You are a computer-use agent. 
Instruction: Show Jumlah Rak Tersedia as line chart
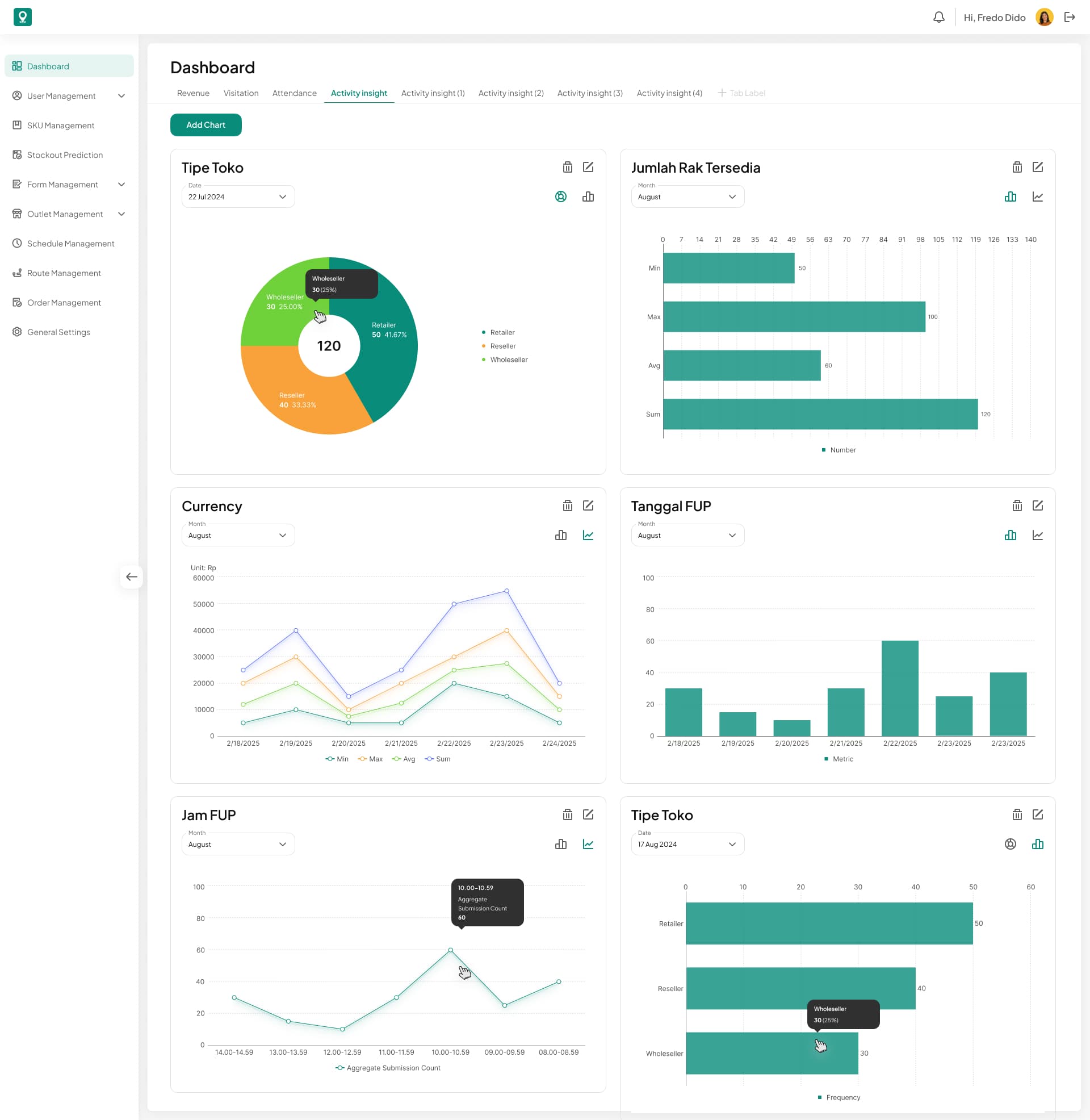tap(1037, 197)
